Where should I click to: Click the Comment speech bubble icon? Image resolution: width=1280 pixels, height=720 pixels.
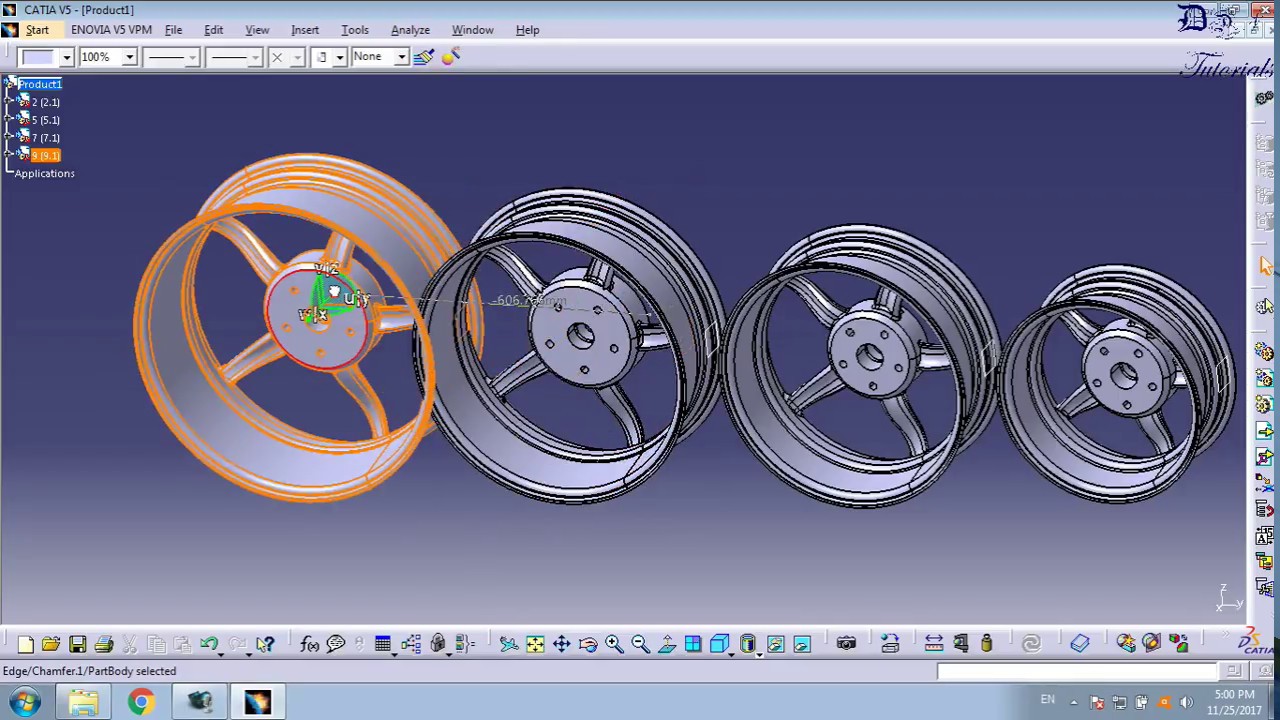coord(336,644)
